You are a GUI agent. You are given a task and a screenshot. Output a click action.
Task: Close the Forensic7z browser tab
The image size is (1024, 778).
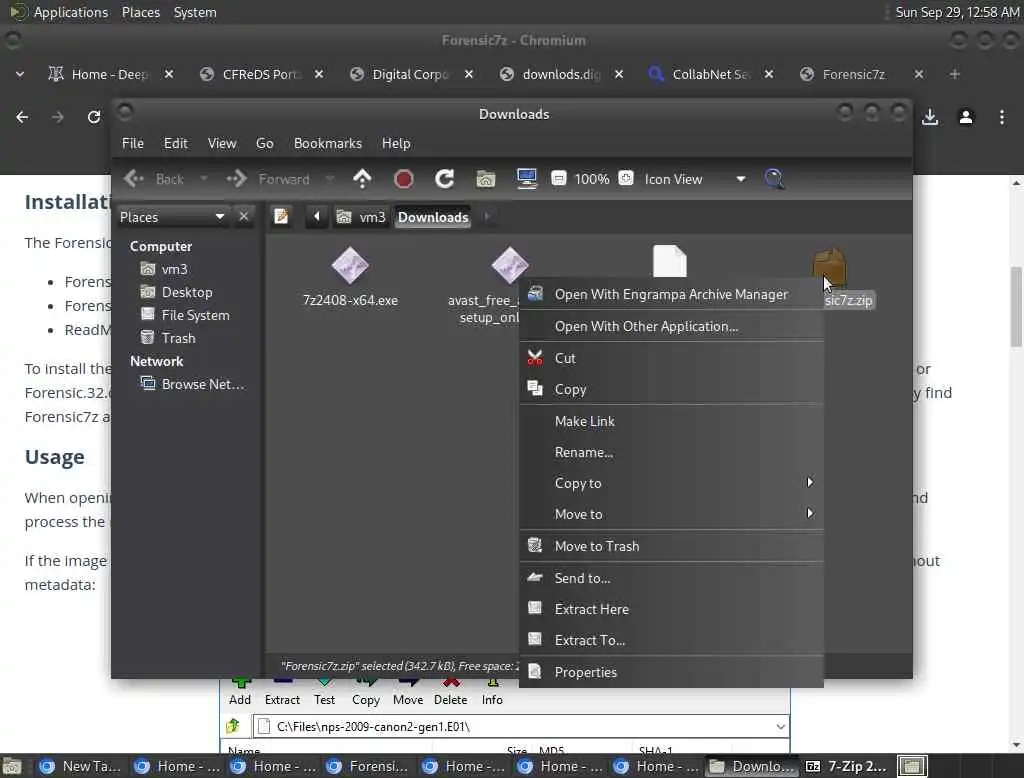919,74
